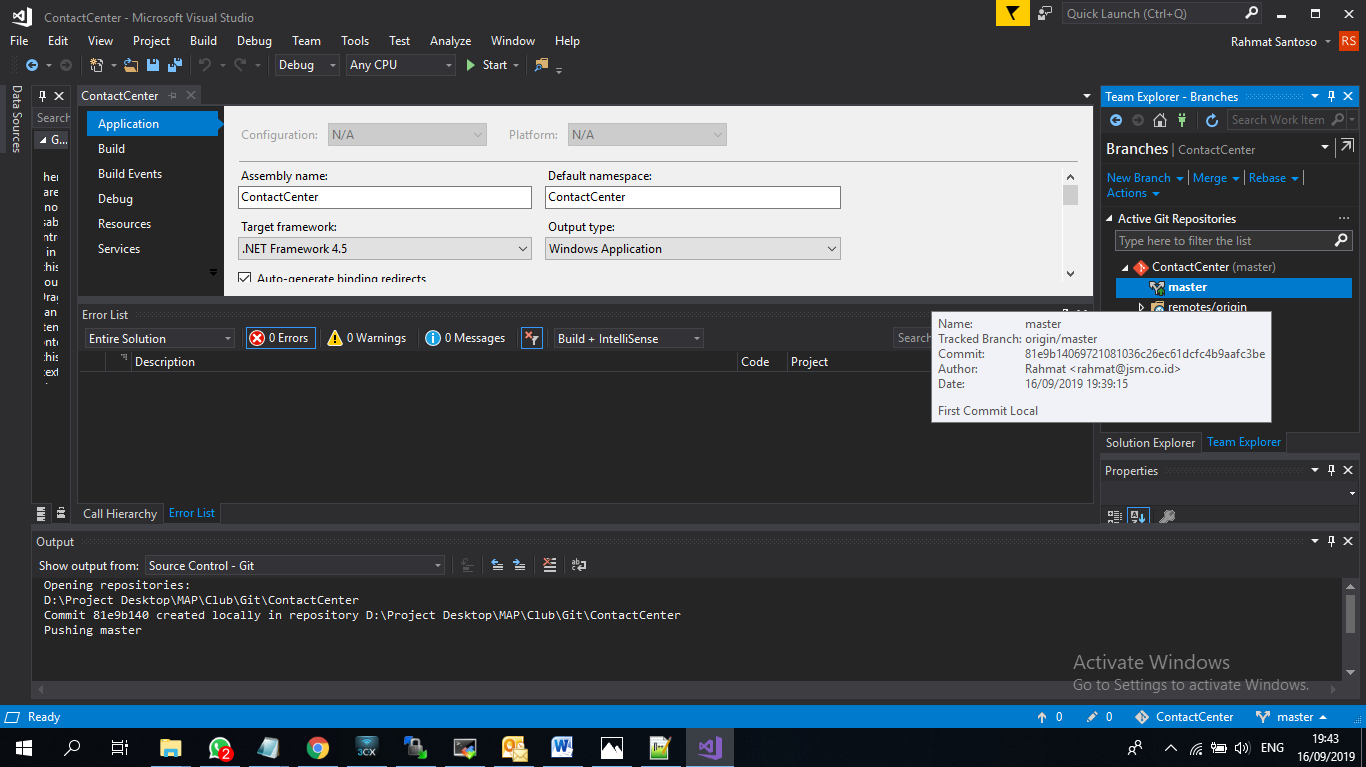Click the Manage Connections plug icon
The width and height of the screenshot is (1366, 767).
pyautogui.click(x=1182, y=120)
